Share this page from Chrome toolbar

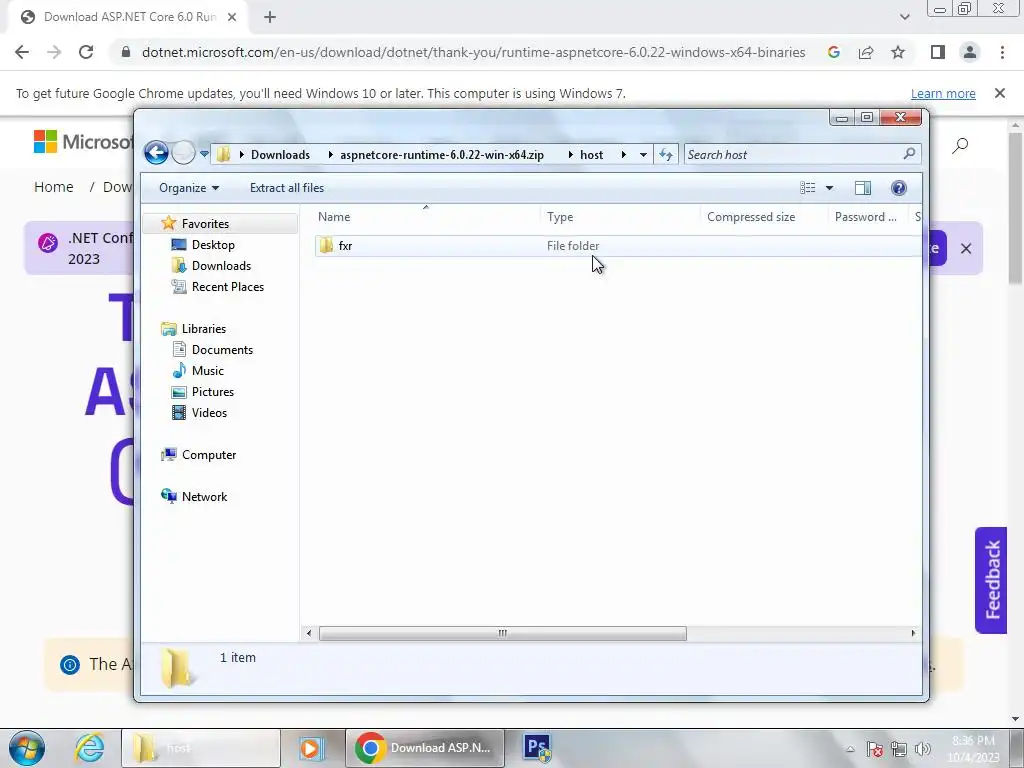[x=866, y=52]
